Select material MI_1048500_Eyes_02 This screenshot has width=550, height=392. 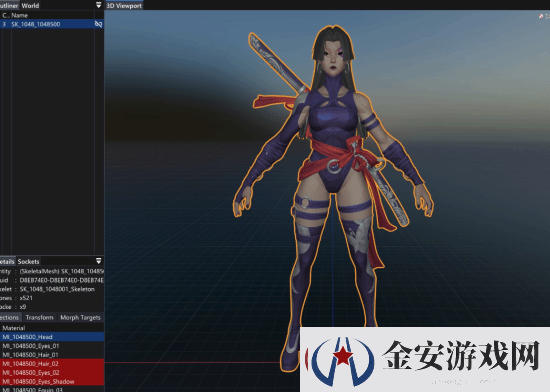point(52,372)
